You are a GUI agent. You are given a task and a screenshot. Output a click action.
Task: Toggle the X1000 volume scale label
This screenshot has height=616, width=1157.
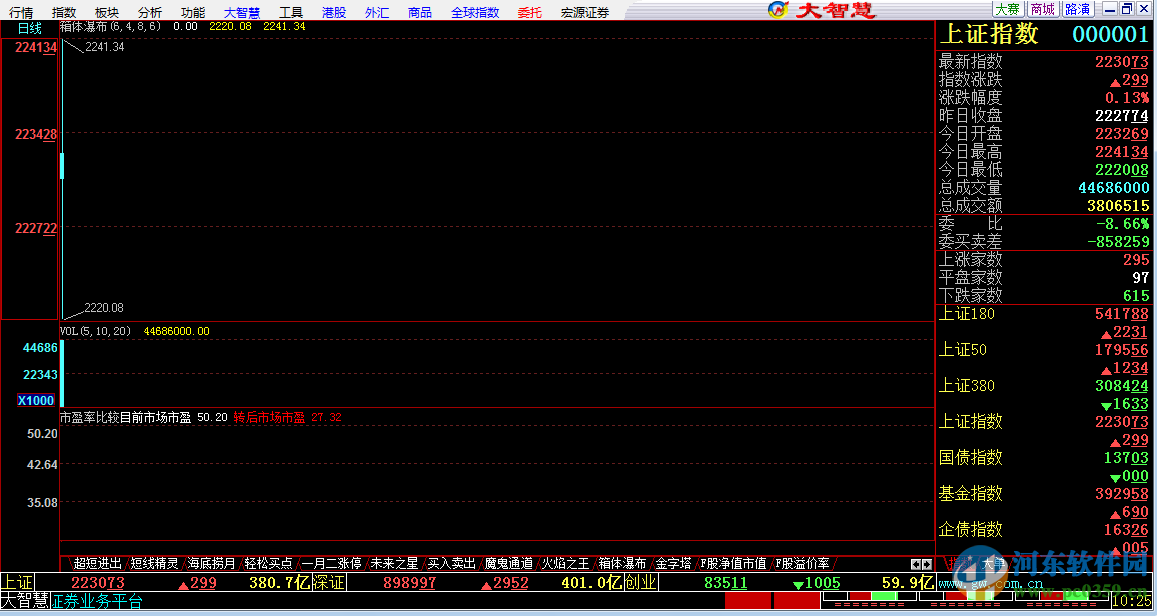(x=36, y=400)
